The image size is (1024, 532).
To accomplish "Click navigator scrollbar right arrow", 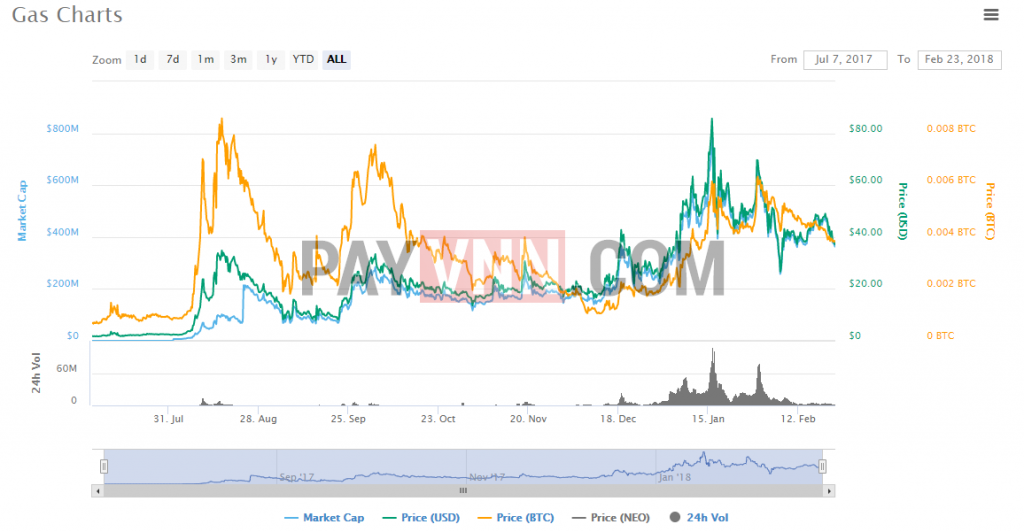I will tap(829, 491).
